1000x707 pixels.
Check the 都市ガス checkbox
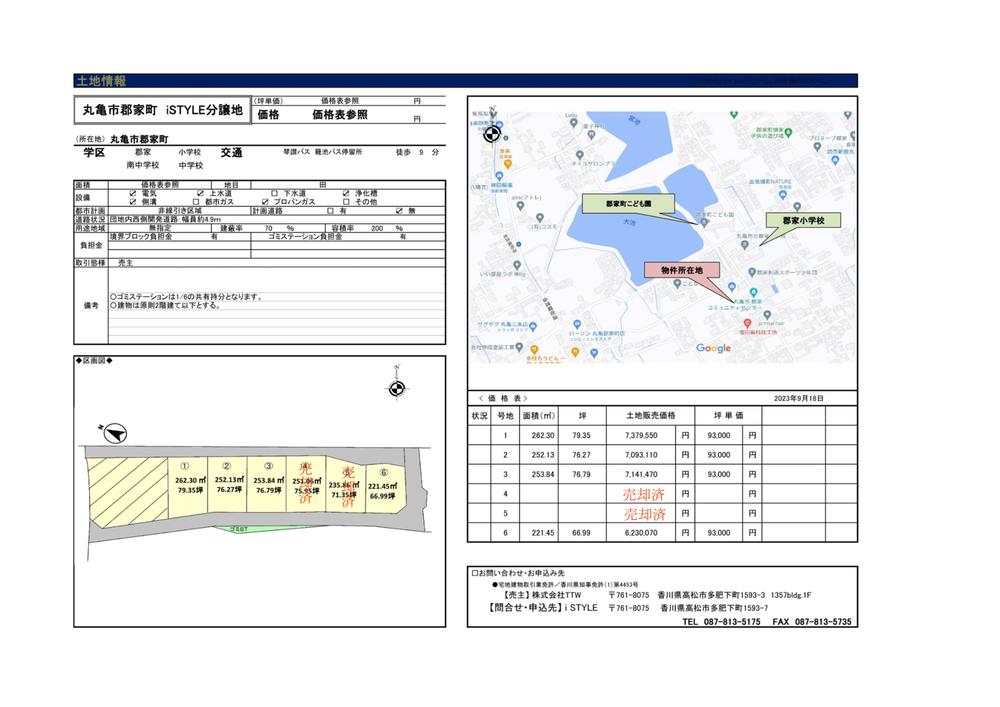[x=196, y=201]
